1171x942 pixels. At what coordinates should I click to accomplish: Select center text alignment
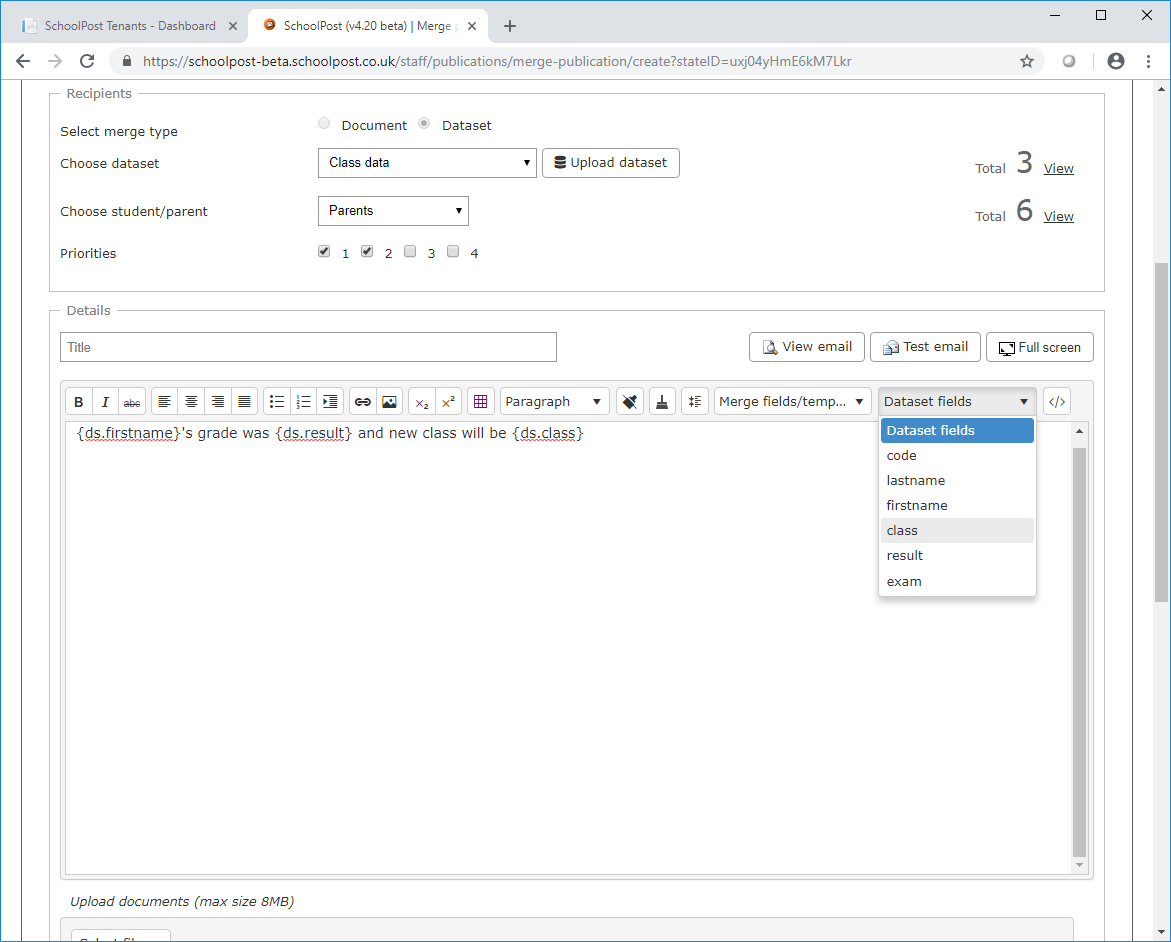(x=190, y=401)
